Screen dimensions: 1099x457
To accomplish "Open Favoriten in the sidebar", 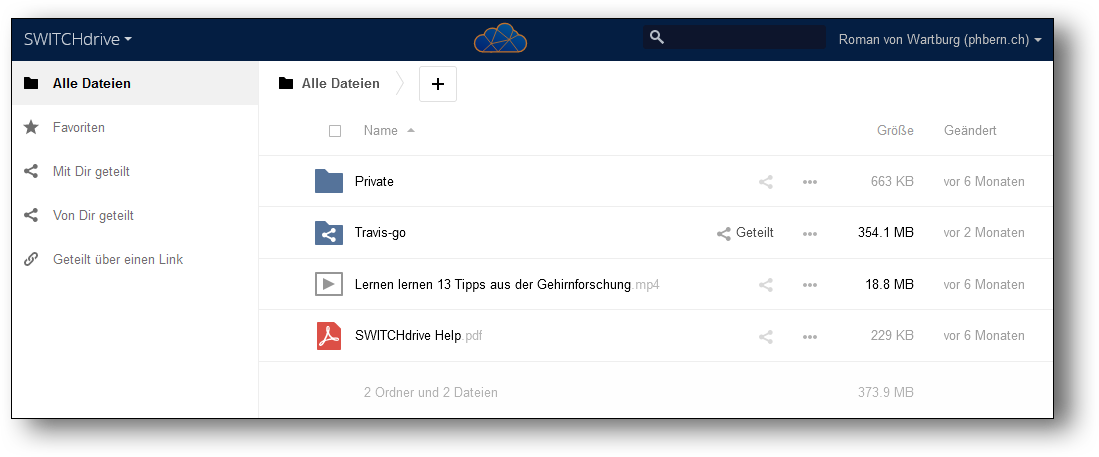I will tap(79, 128).
